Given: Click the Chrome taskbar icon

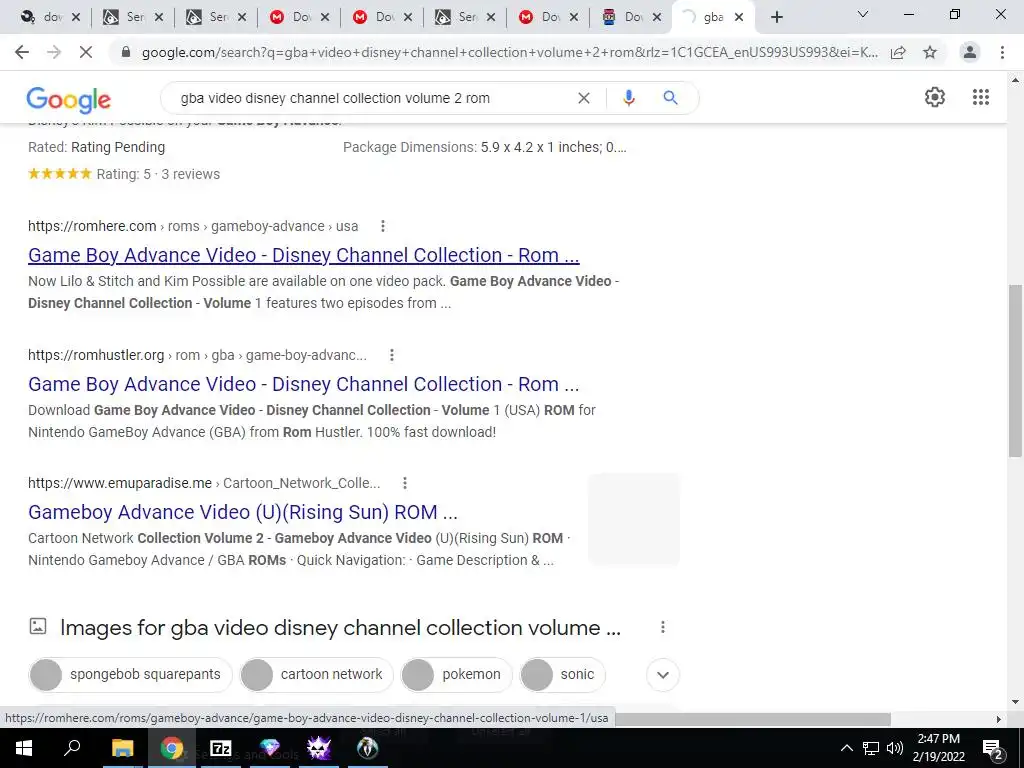Looking at the screenshot, I should [172, 748].
